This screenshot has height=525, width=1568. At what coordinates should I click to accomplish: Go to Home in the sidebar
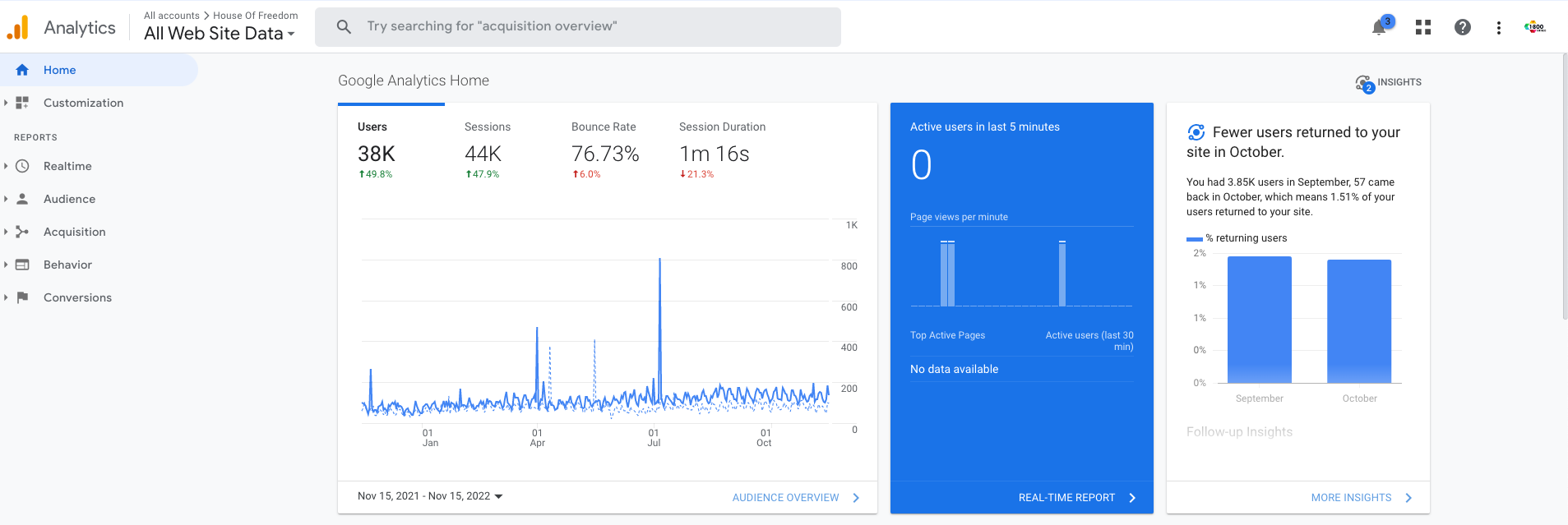click(99, 70)
